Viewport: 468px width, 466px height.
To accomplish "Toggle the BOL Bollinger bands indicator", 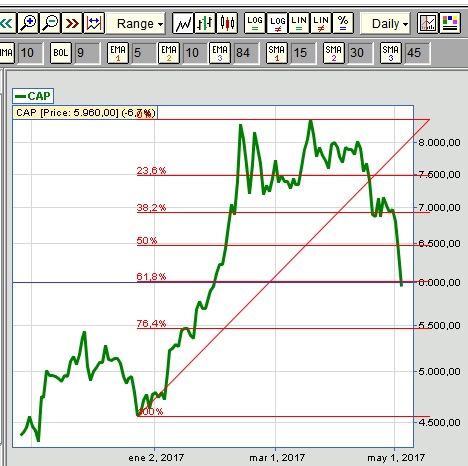I will point(61,53).
